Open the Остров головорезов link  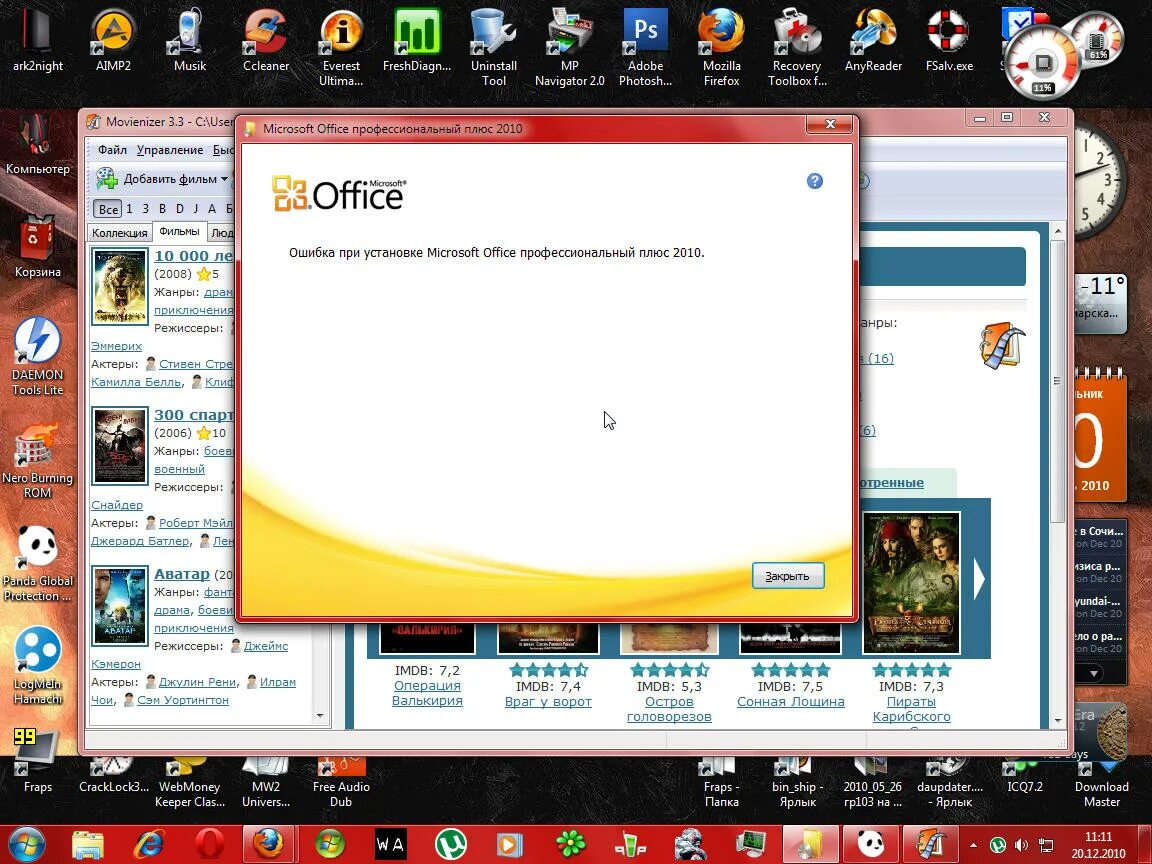(669, 709)
